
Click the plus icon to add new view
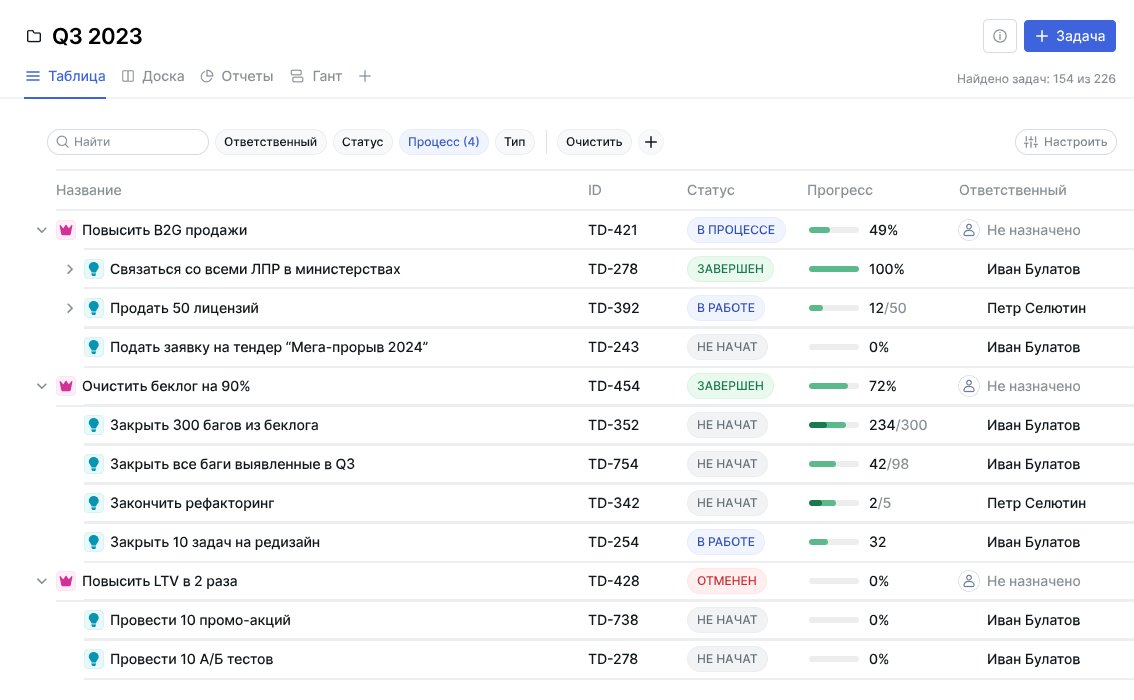click(x=365, y=76)
